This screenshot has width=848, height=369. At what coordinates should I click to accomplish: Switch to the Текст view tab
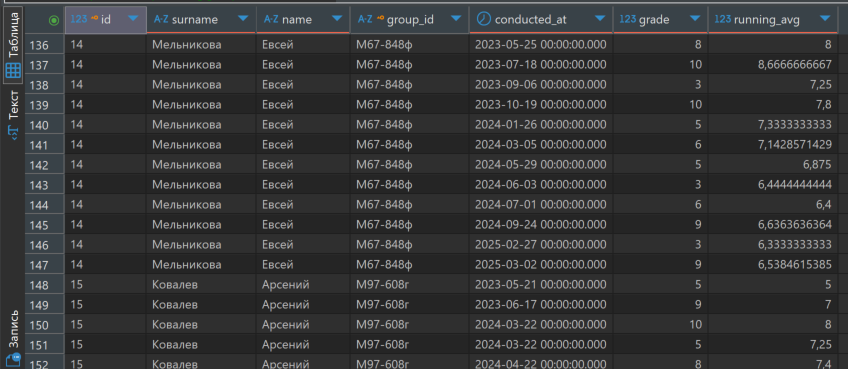click(x=14, y=114)
